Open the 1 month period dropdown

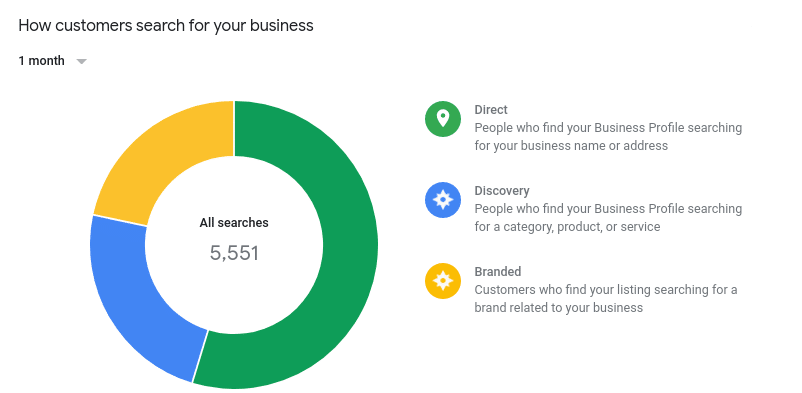coord(53,61)
